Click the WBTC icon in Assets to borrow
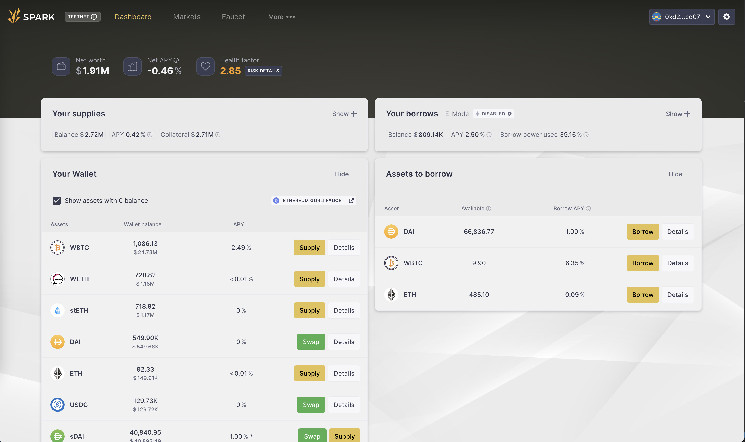The height and width of the screenshot is (442, 745). coord(391,263)
